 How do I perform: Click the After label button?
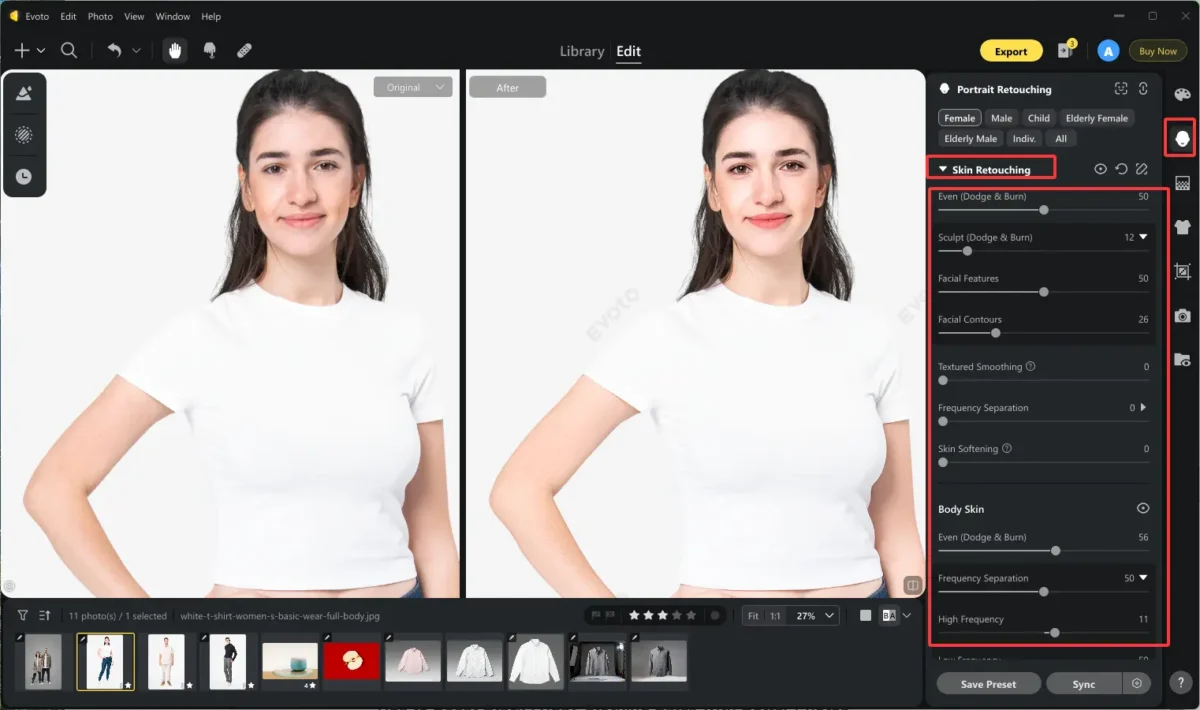(x=507, y=87)
